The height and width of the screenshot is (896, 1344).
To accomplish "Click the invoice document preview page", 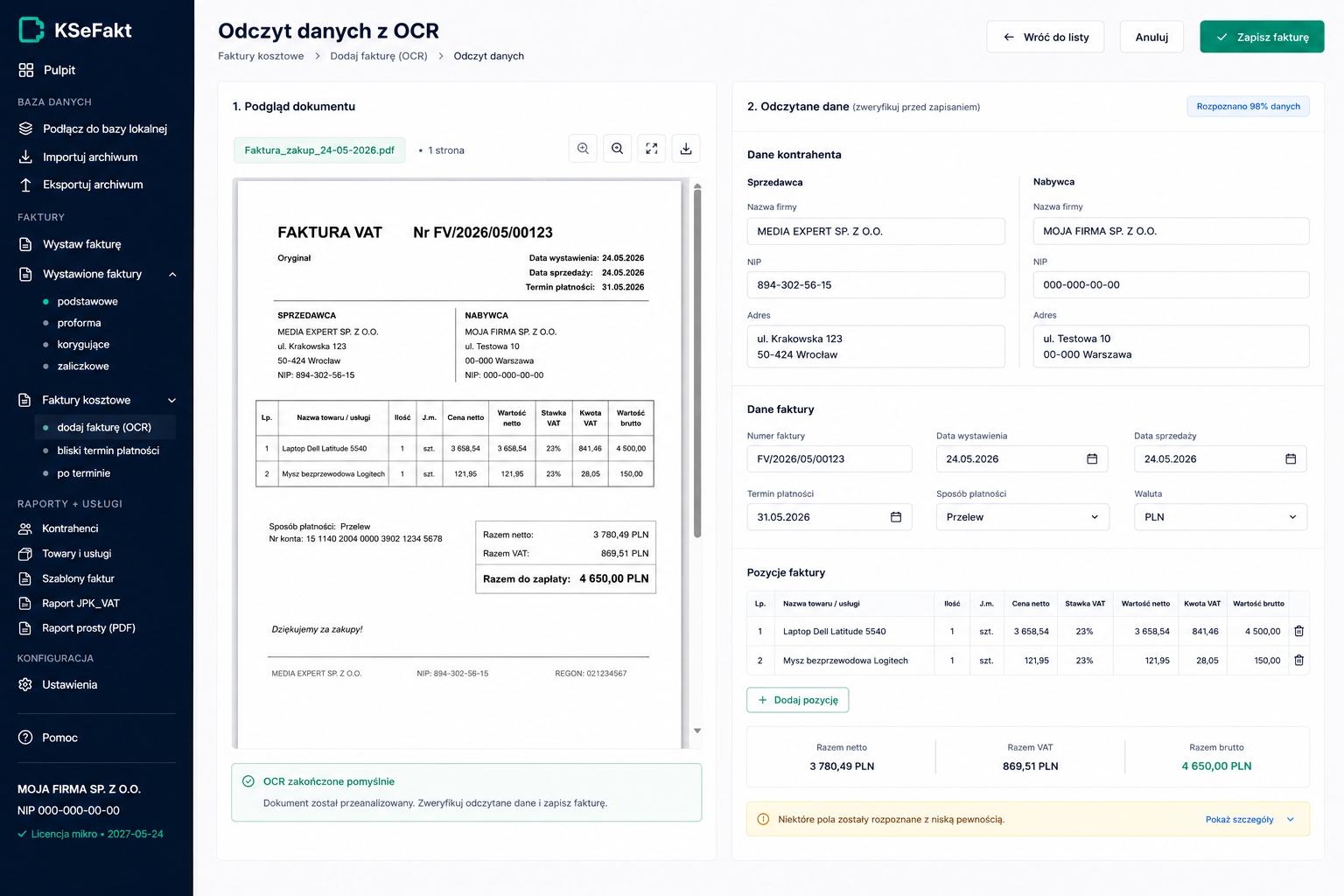I will (x=459, y=464).
